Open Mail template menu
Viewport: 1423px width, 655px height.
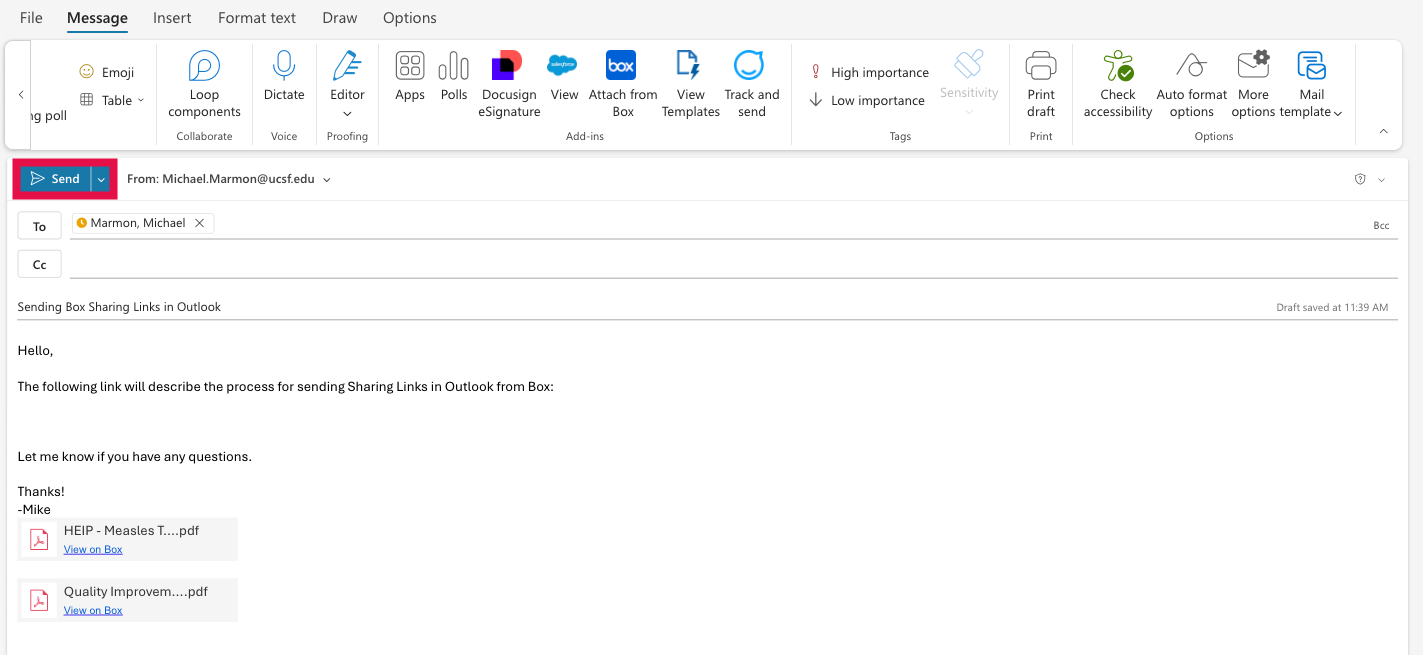pyautogui.click(x=1311, y=85)
